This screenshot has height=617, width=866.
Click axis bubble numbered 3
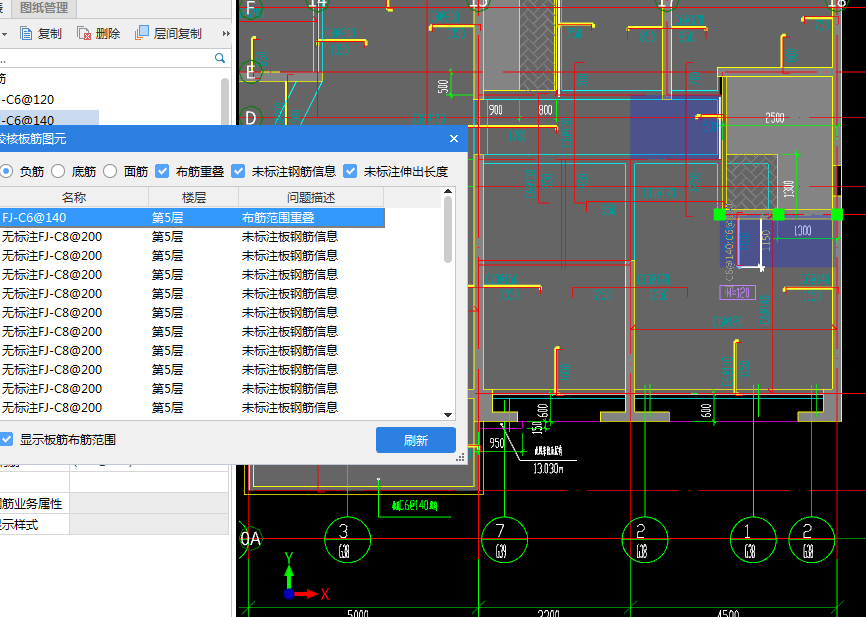(x=347, y=540)
